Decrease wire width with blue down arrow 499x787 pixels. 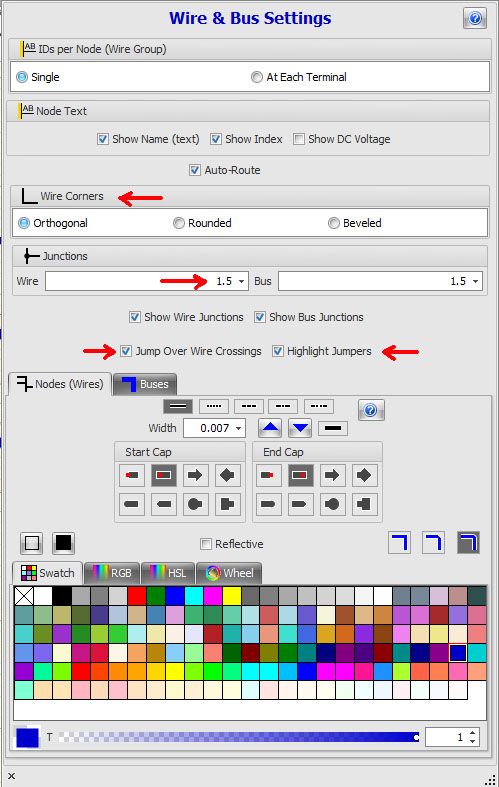[x=300, y=428]
